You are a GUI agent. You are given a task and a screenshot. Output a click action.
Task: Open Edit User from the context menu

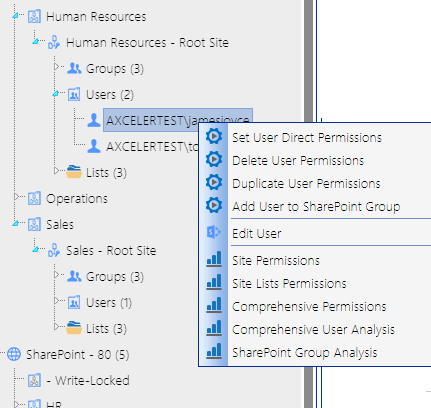(256, 234)
